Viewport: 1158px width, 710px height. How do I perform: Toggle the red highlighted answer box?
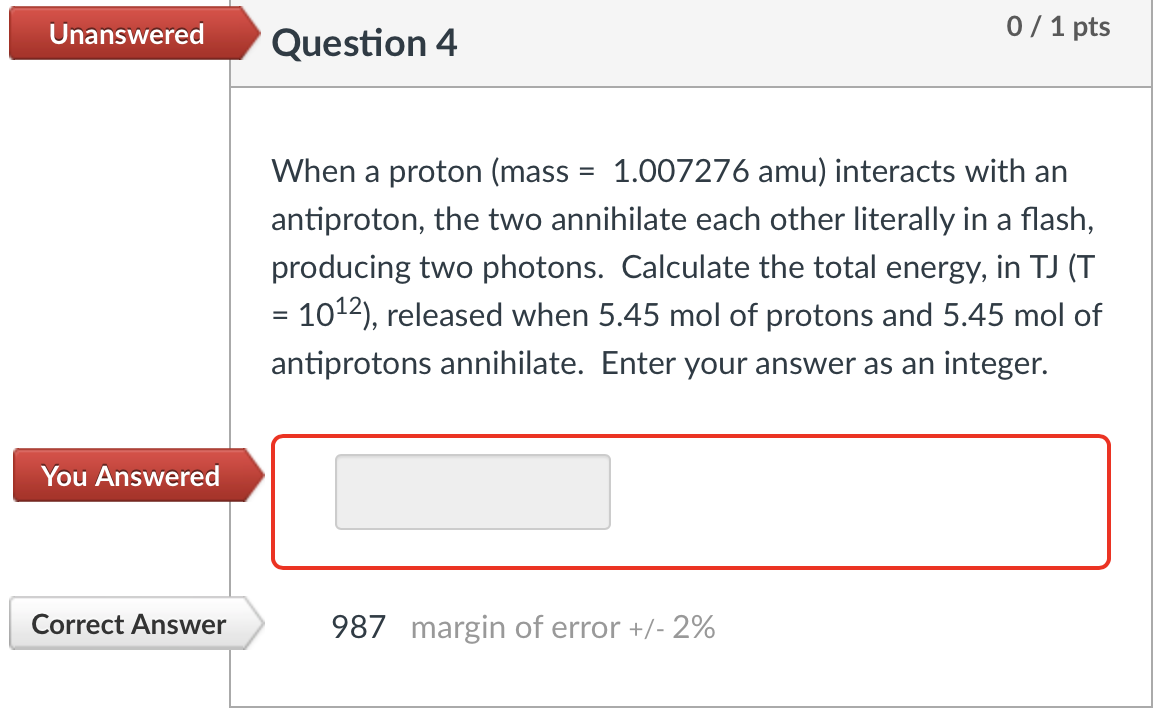692,502
